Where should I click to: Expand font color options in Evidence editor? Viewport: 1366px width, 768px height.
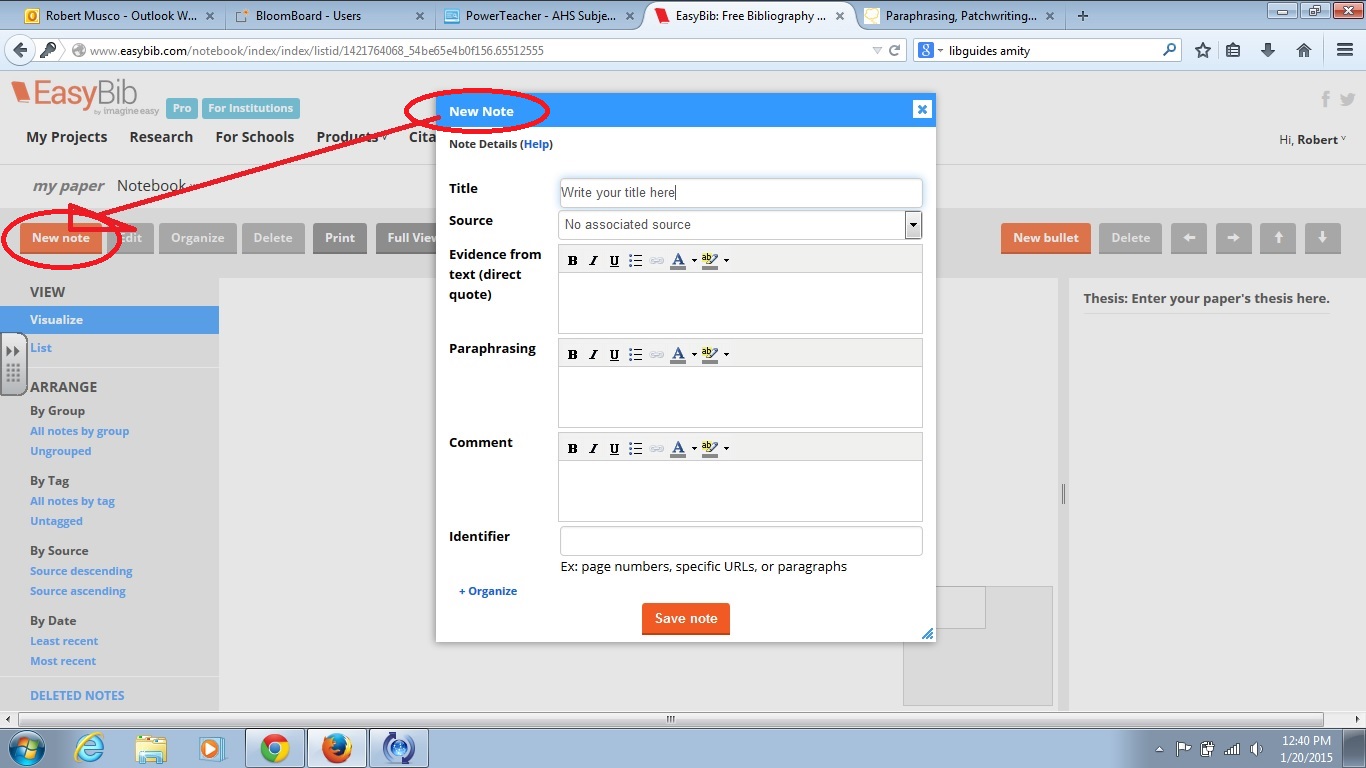(694, 261)
